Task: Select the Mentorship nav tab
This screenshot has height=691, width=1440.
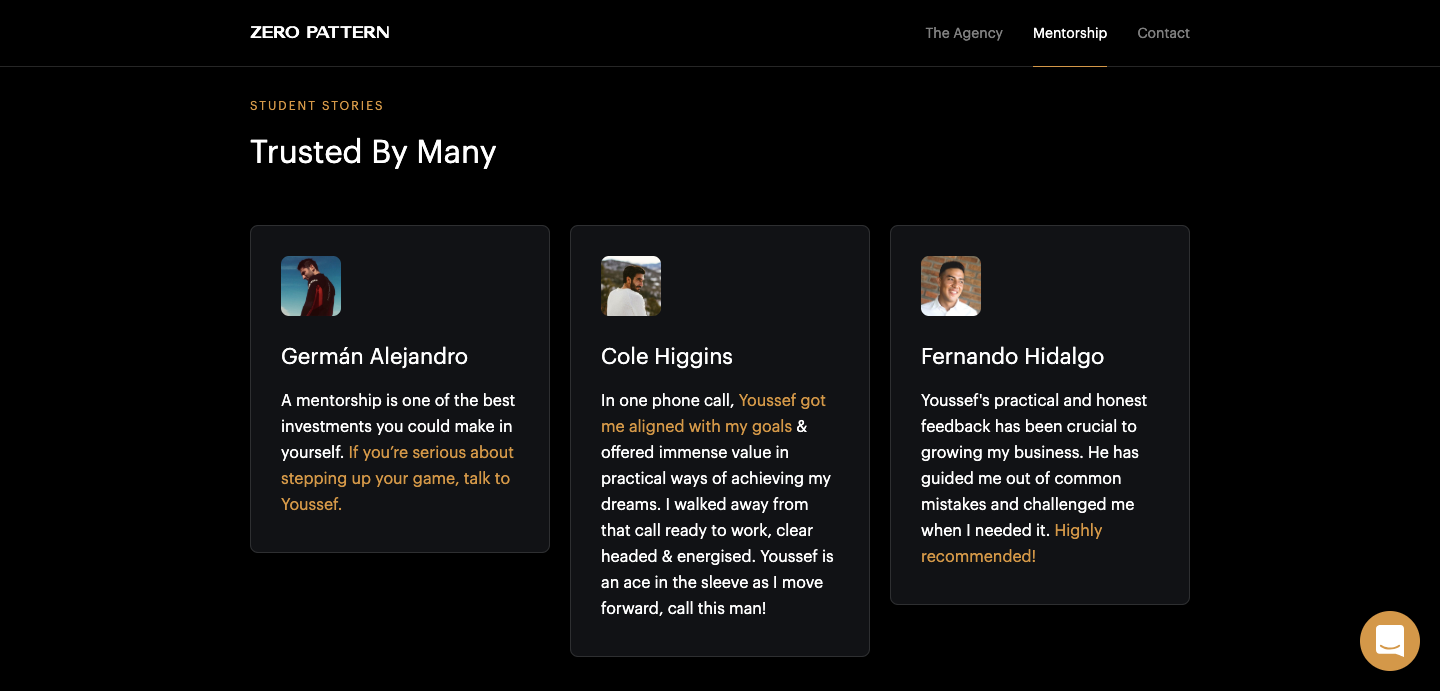Action: point(1070,33)
